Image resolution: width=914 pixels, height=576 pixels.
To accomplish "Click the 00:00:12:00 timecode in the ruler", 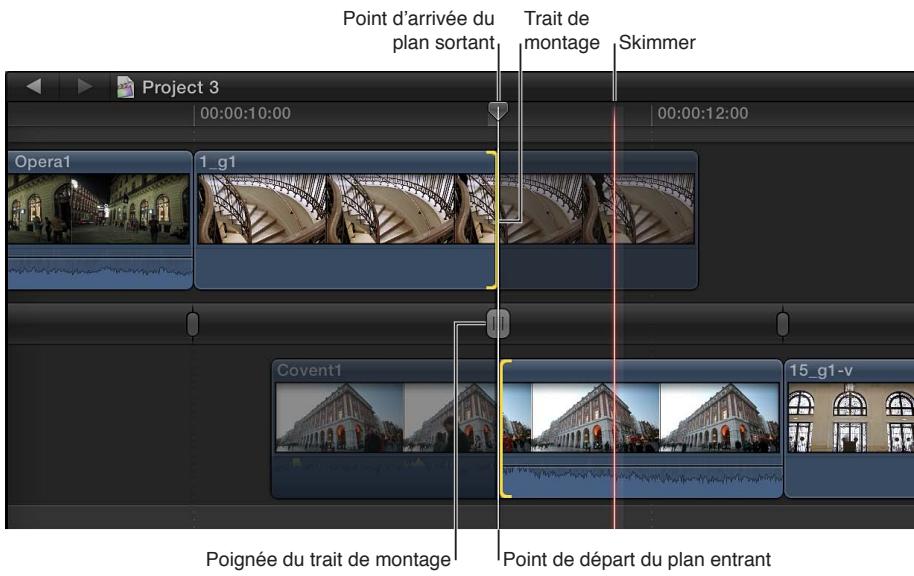I will pos(703,113).
